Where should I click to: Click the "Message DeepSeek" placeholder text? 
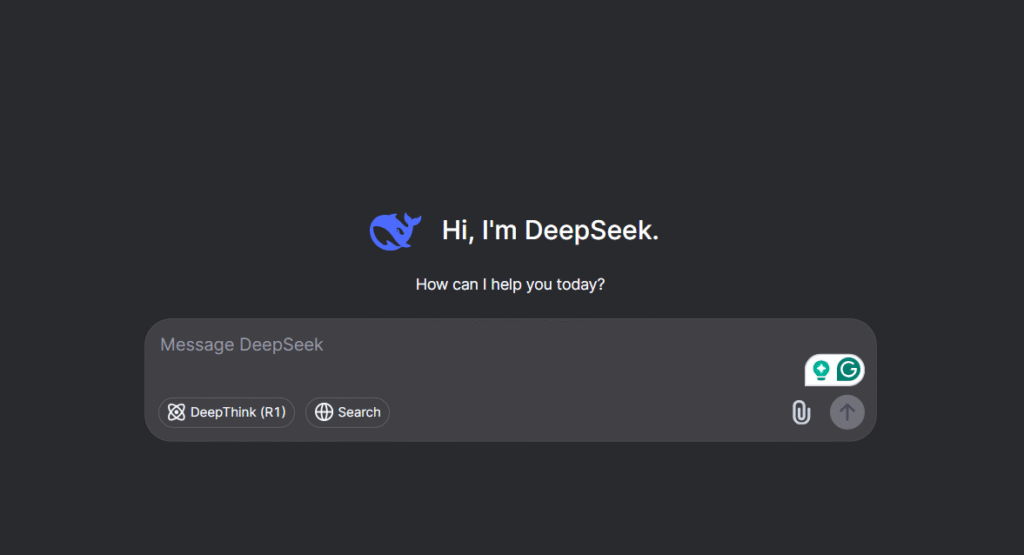pyautogui.click(x=242, y=345)
